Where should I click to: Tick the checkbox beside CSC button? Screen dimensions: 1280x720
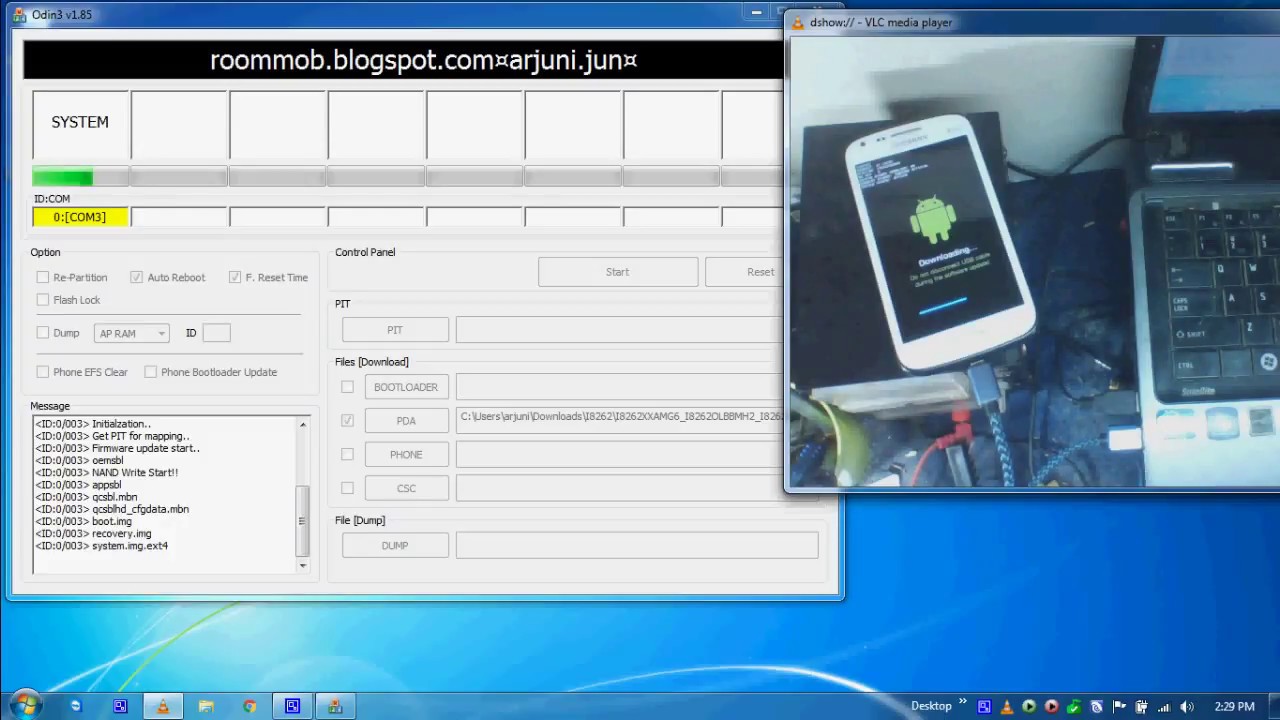[347, 488]
